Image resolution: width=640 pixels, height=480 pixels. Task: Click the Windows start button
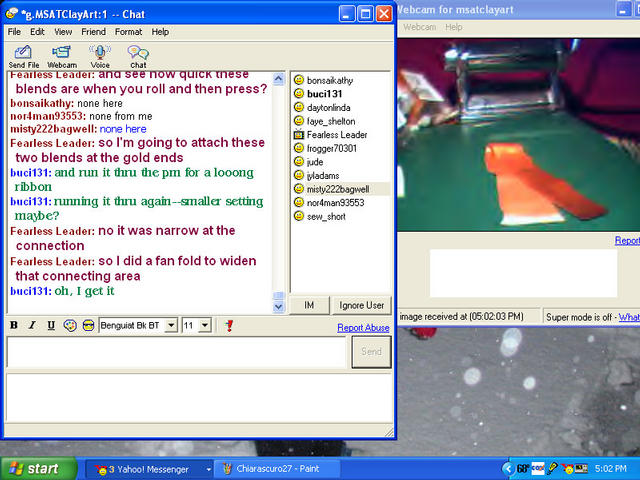point(38,469)
